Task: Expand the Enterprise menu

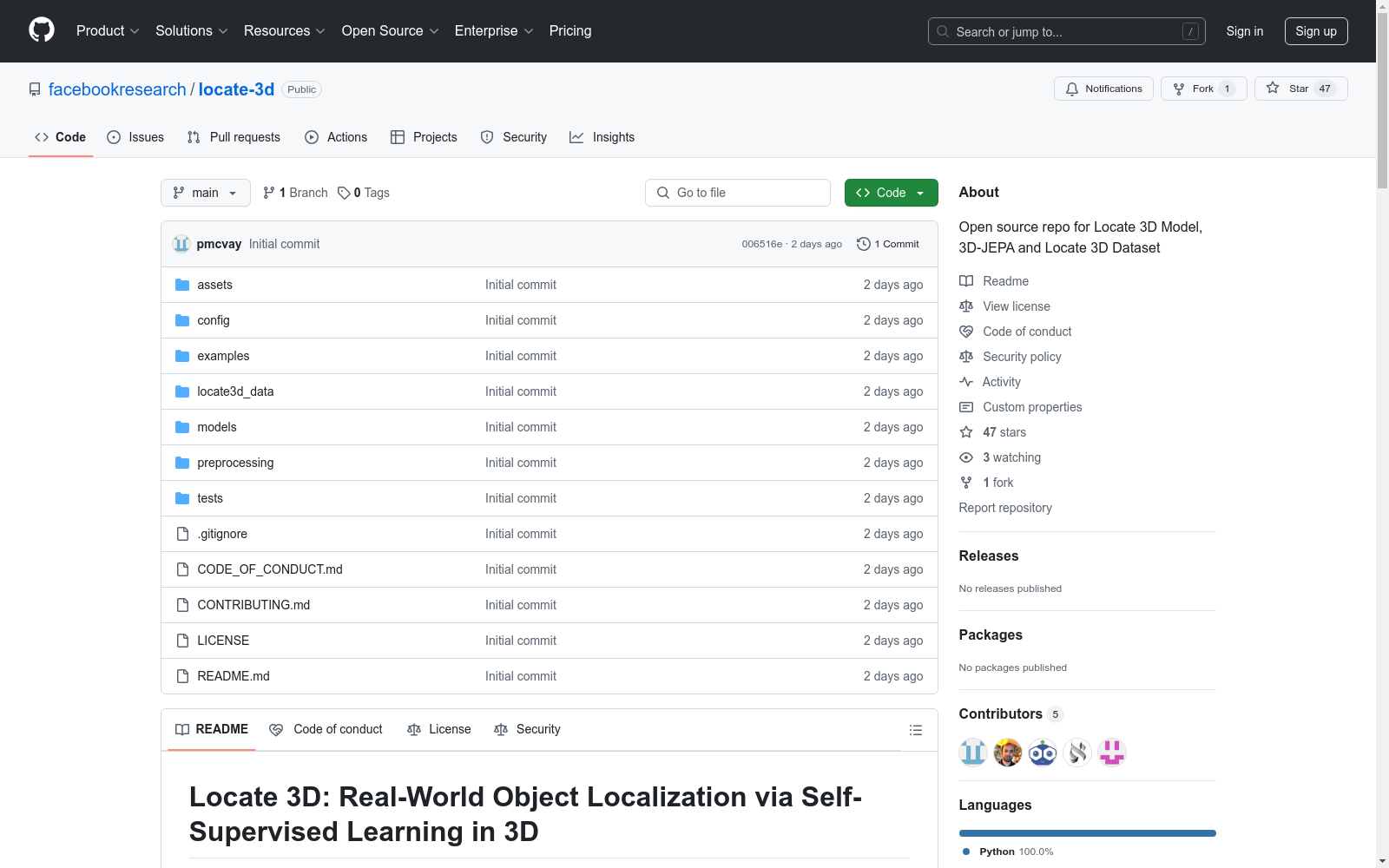Action: 494,31
